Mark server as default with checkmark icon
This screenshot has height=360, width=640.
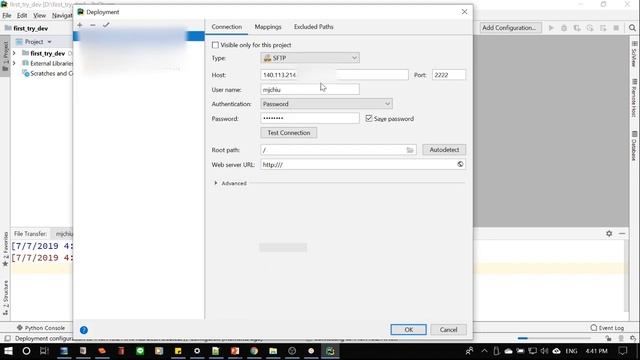106,25
